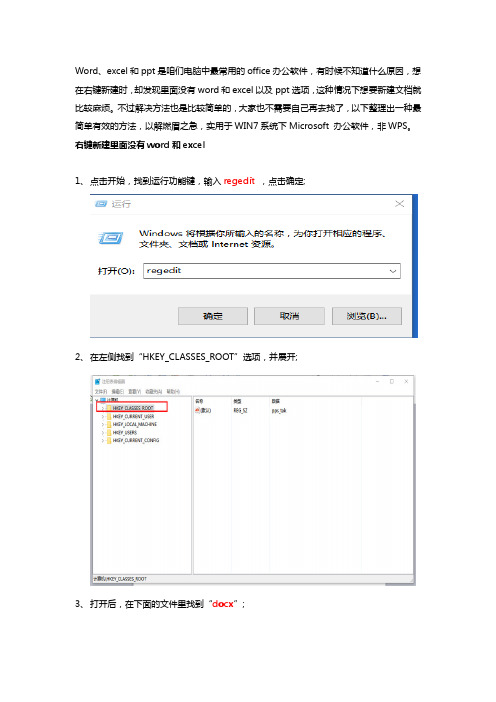
Task: Expand the HKEY_CLASSES_ROOT tree node arrow
Action: pyautogui.click(x=103, y=408)
